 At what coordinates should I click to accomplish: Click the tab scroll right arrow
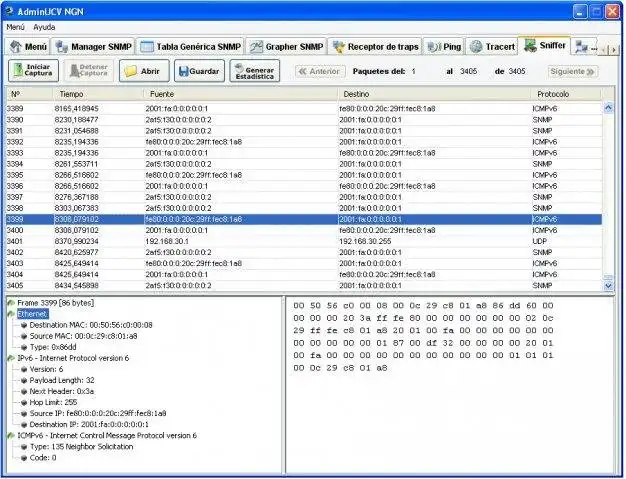click(614, 49)
